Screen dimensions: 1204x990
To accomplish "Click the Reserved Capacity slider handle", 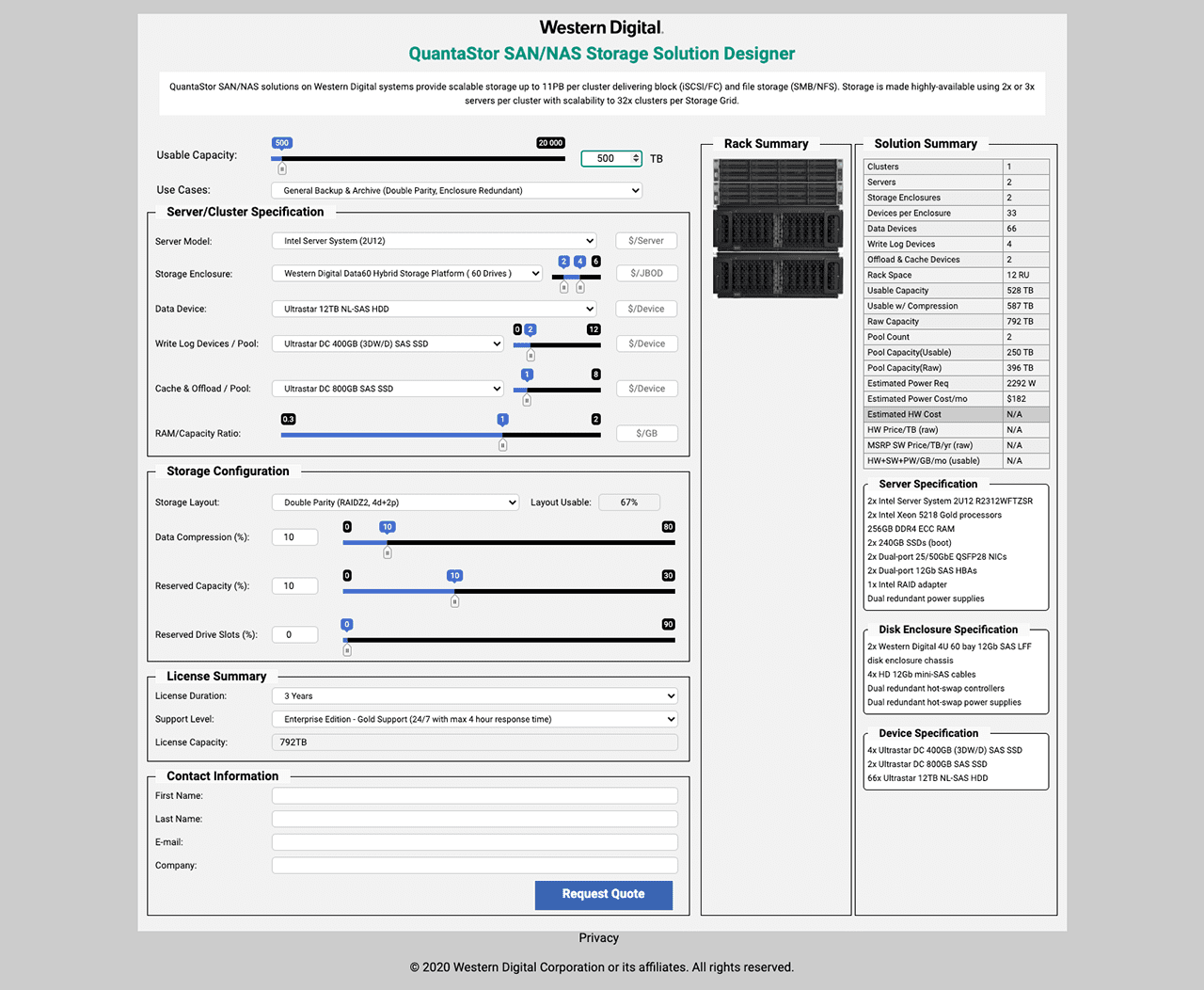I will coord(454,601).
